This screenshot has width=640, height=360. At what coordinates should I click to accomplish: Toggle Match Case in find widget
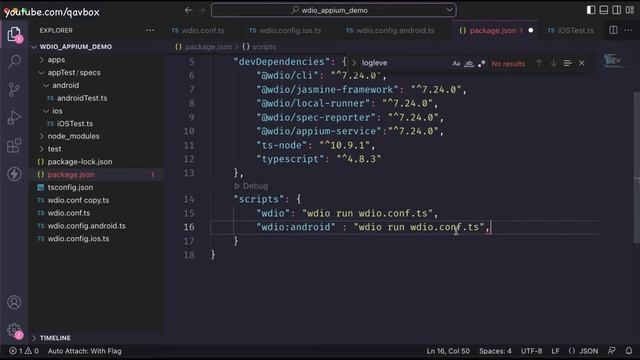(456, 63)
